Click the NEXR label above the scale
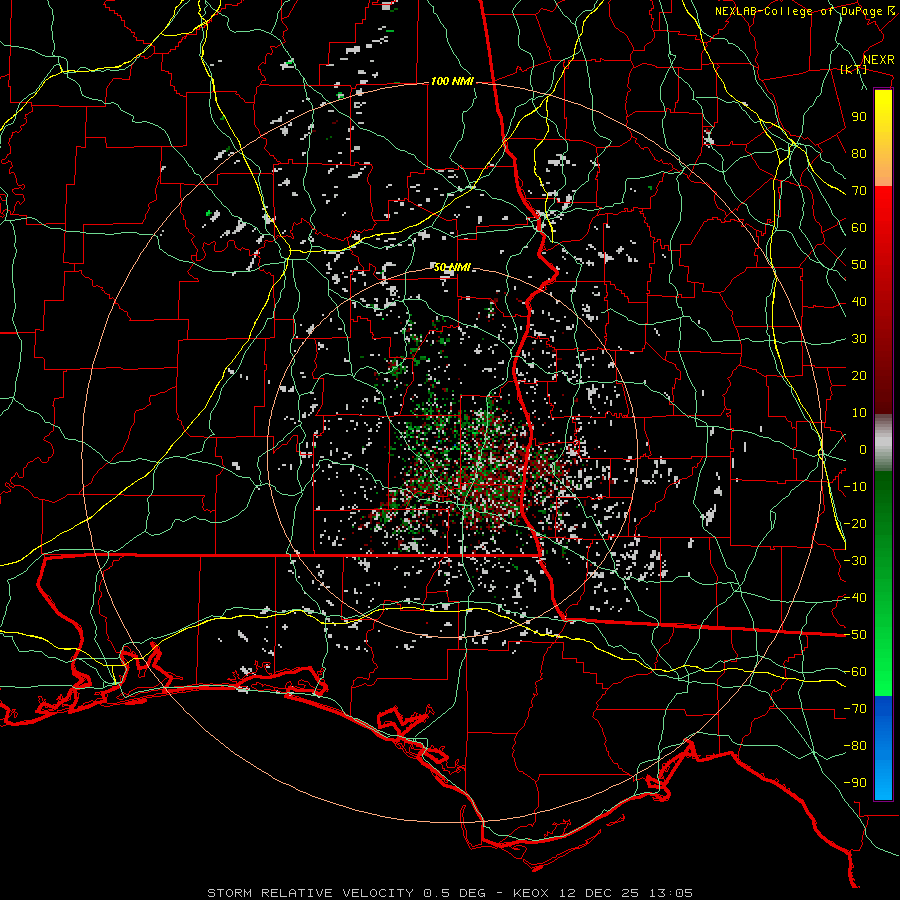 pyautogui.click(x=879, y=60)
